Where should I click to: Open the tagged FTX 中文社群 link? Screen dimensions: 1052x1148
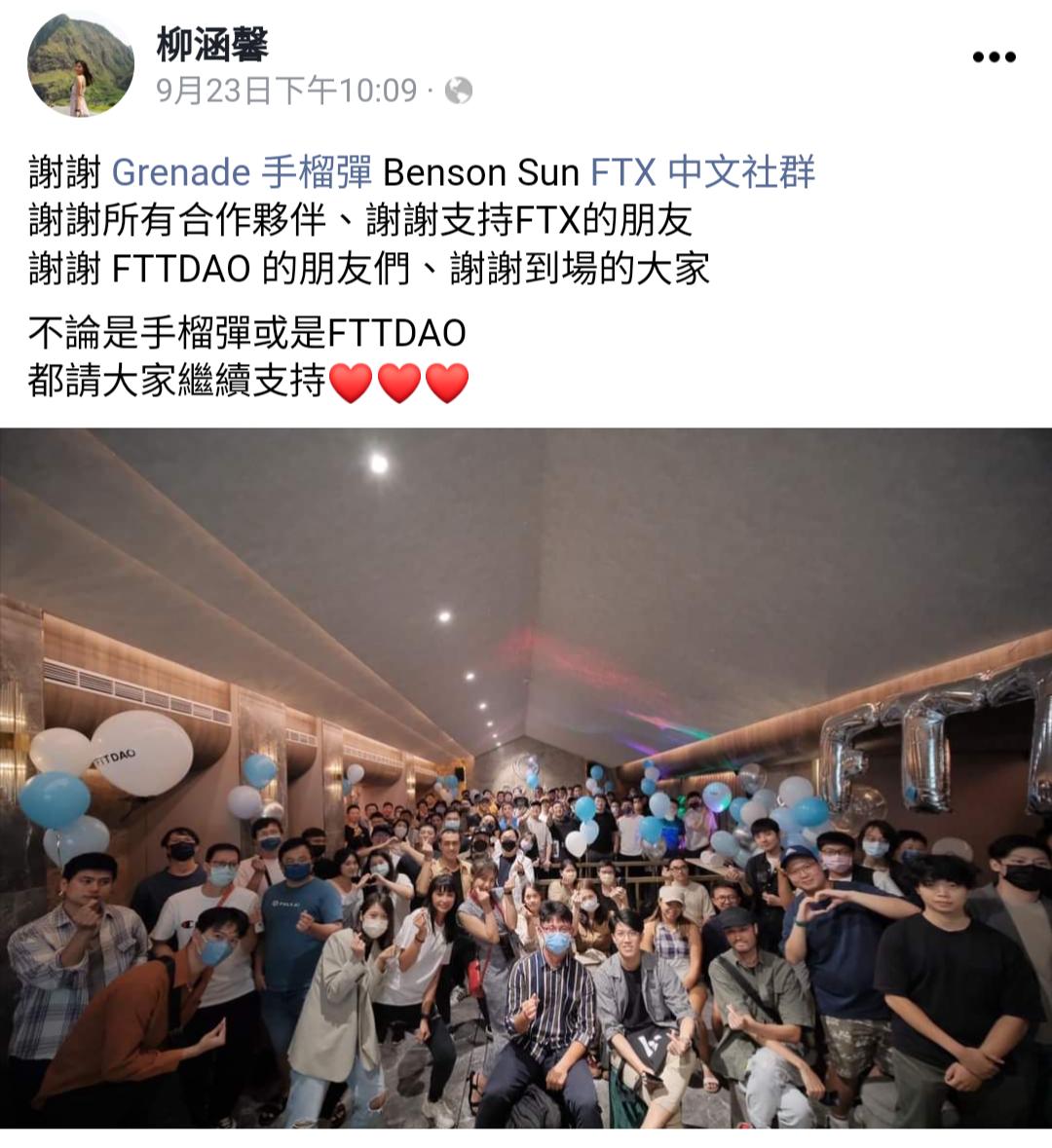pyautogui.click(x=702, y=172)
